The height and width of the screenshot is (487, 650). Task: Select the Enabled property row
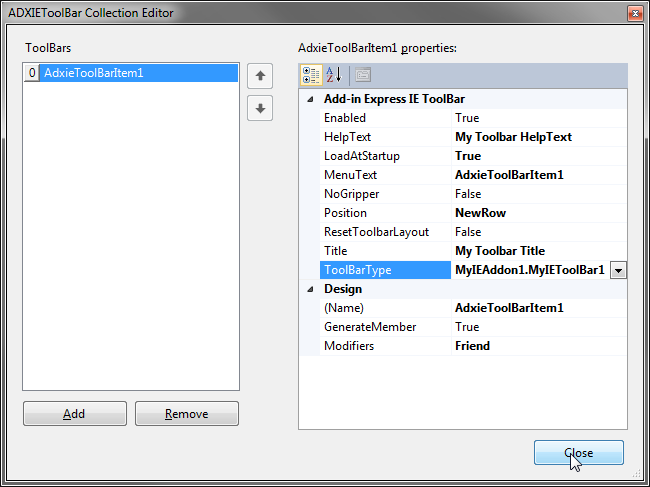tap(345, 118)
